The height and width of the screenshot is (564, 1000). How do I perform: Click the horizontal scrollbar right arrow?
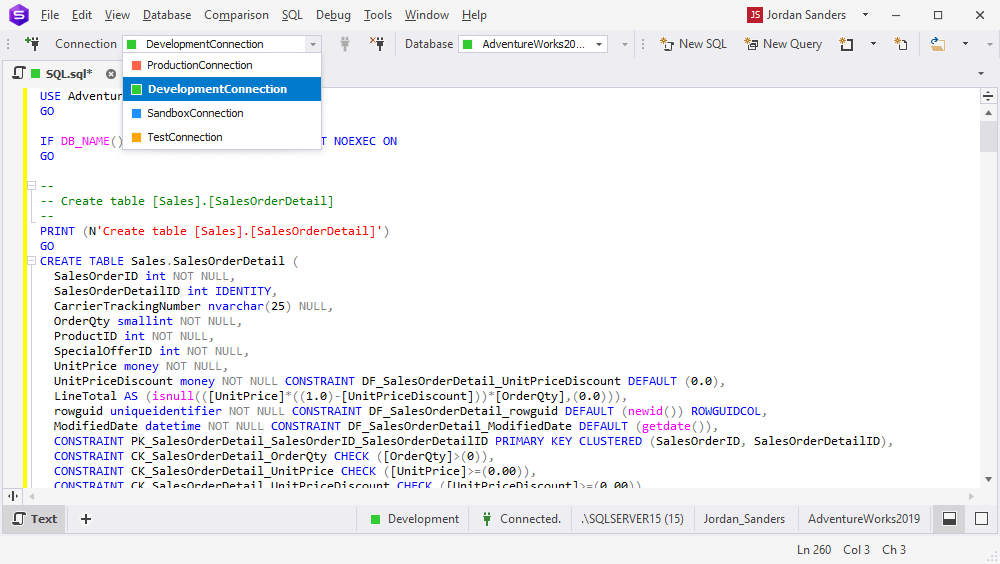tap(971, 496)
